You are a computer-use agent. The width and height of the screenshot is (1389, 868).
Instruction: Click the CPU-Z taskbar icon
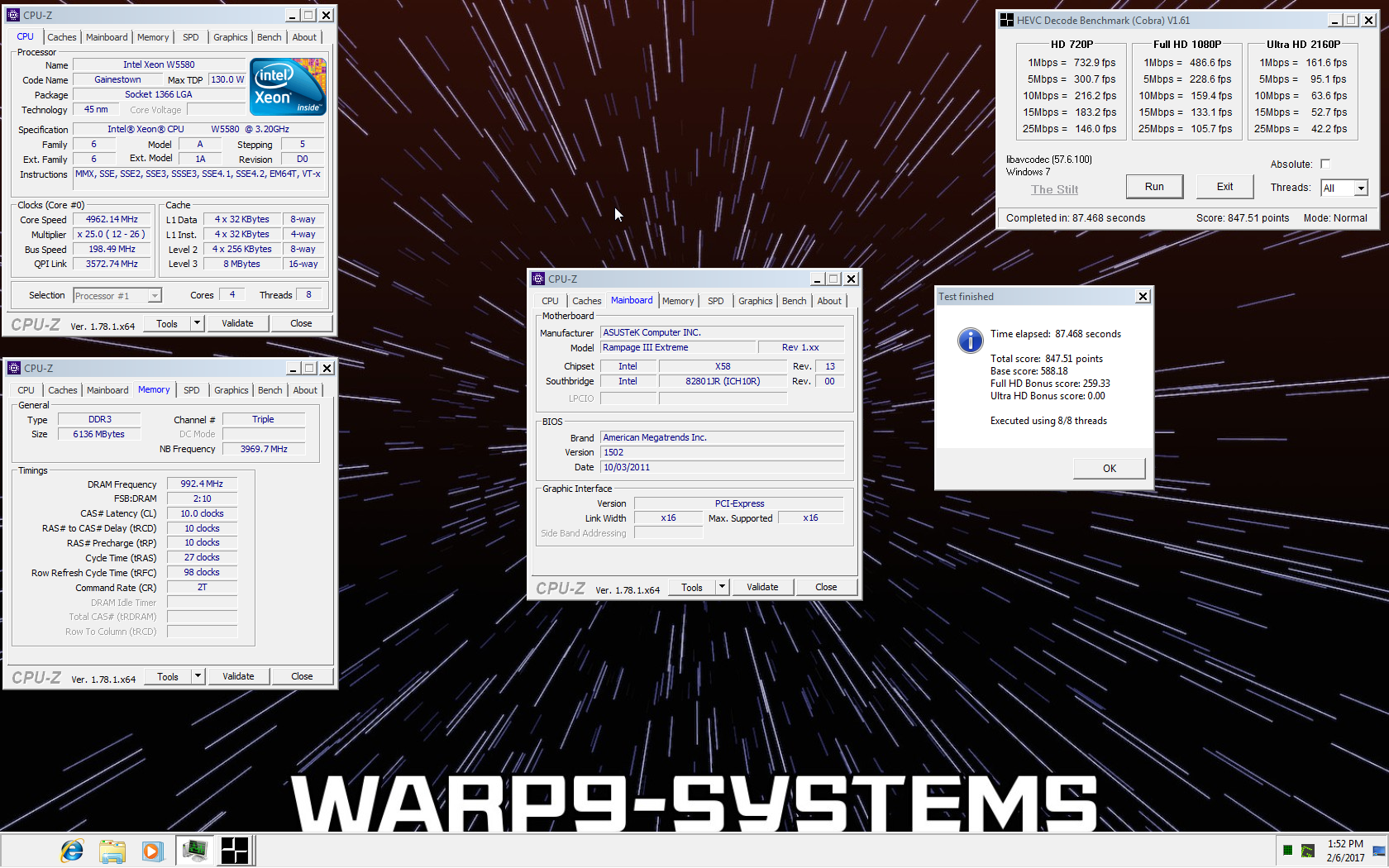coord(194,851)
